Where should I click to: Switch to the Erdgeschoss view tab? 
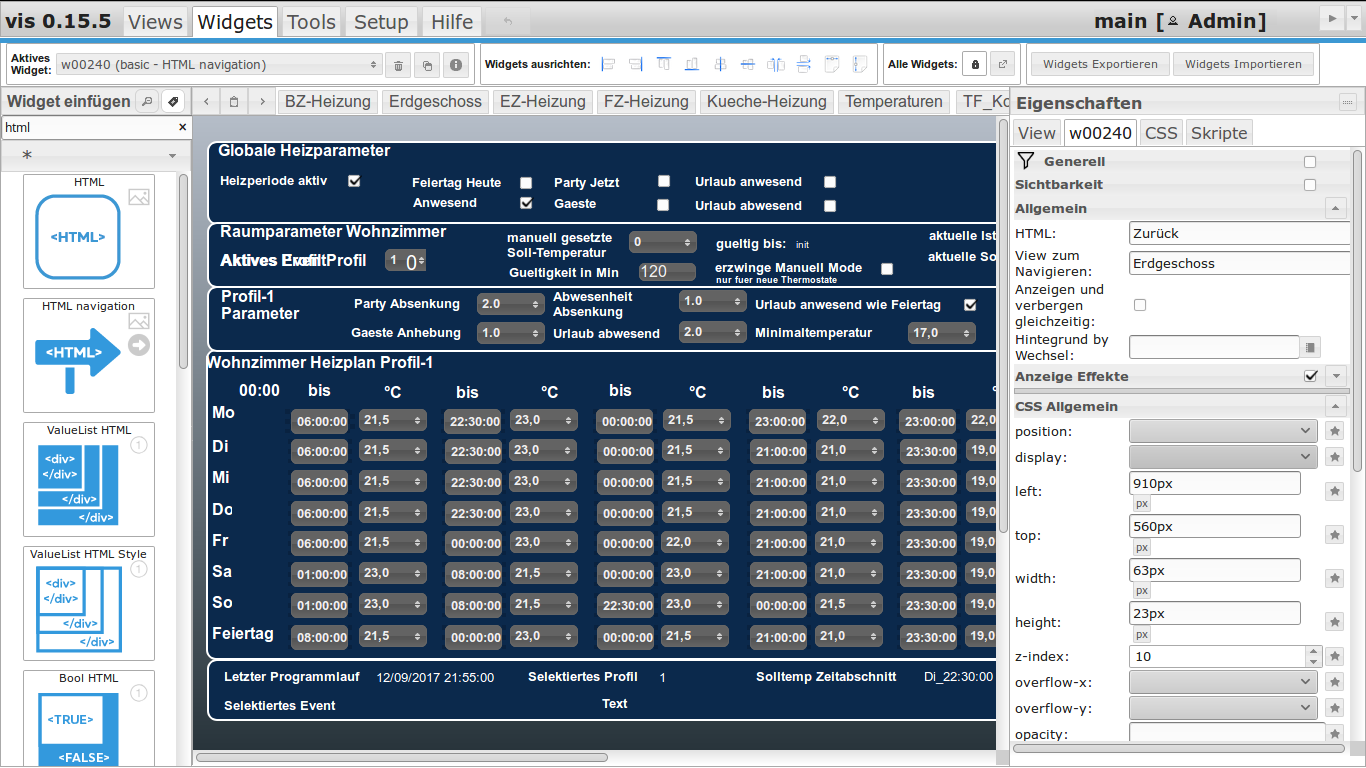coord(435,101)
